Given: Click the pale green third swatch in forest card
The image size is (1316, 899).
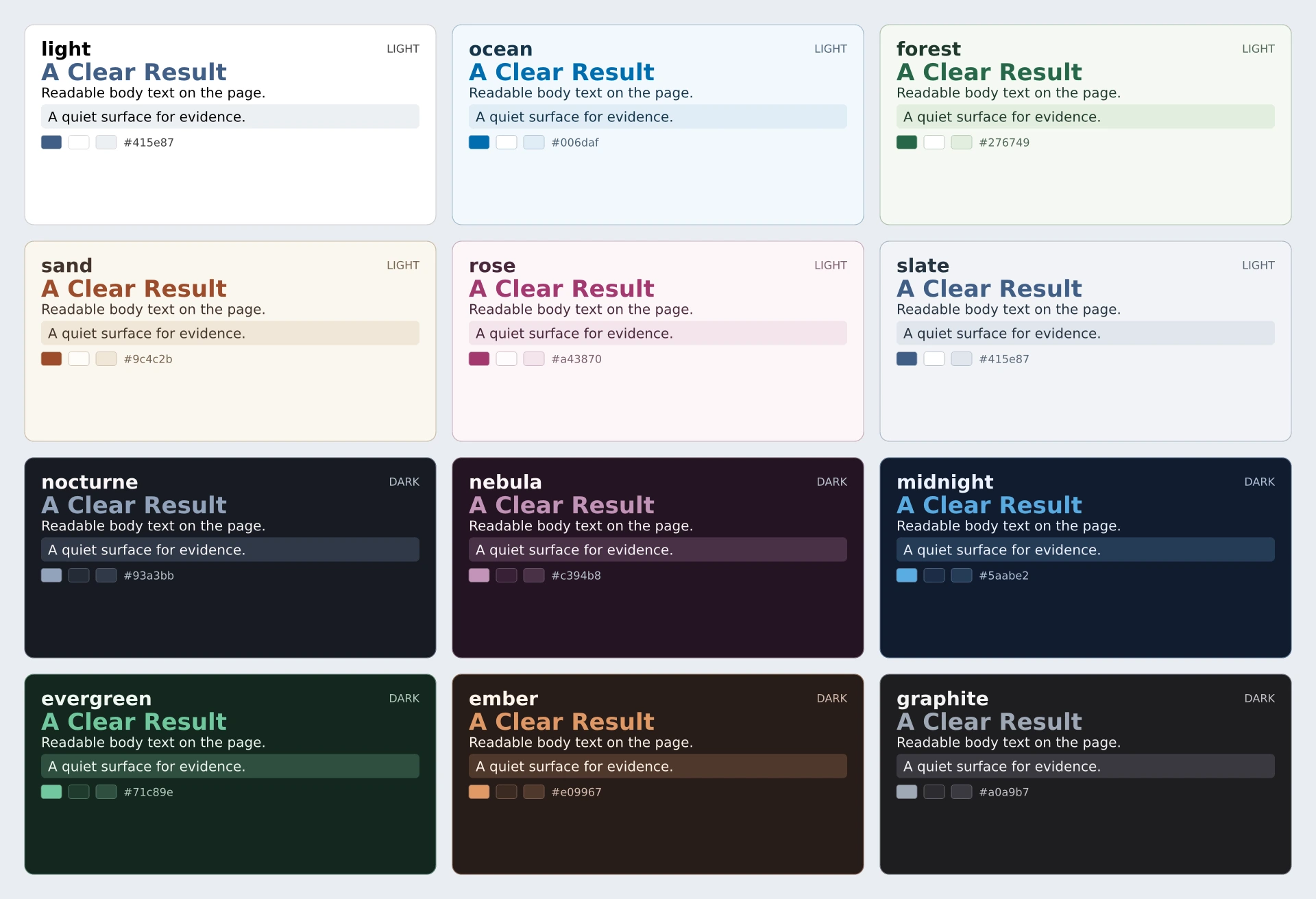Looking at the screenshot, I should point(962,143).
